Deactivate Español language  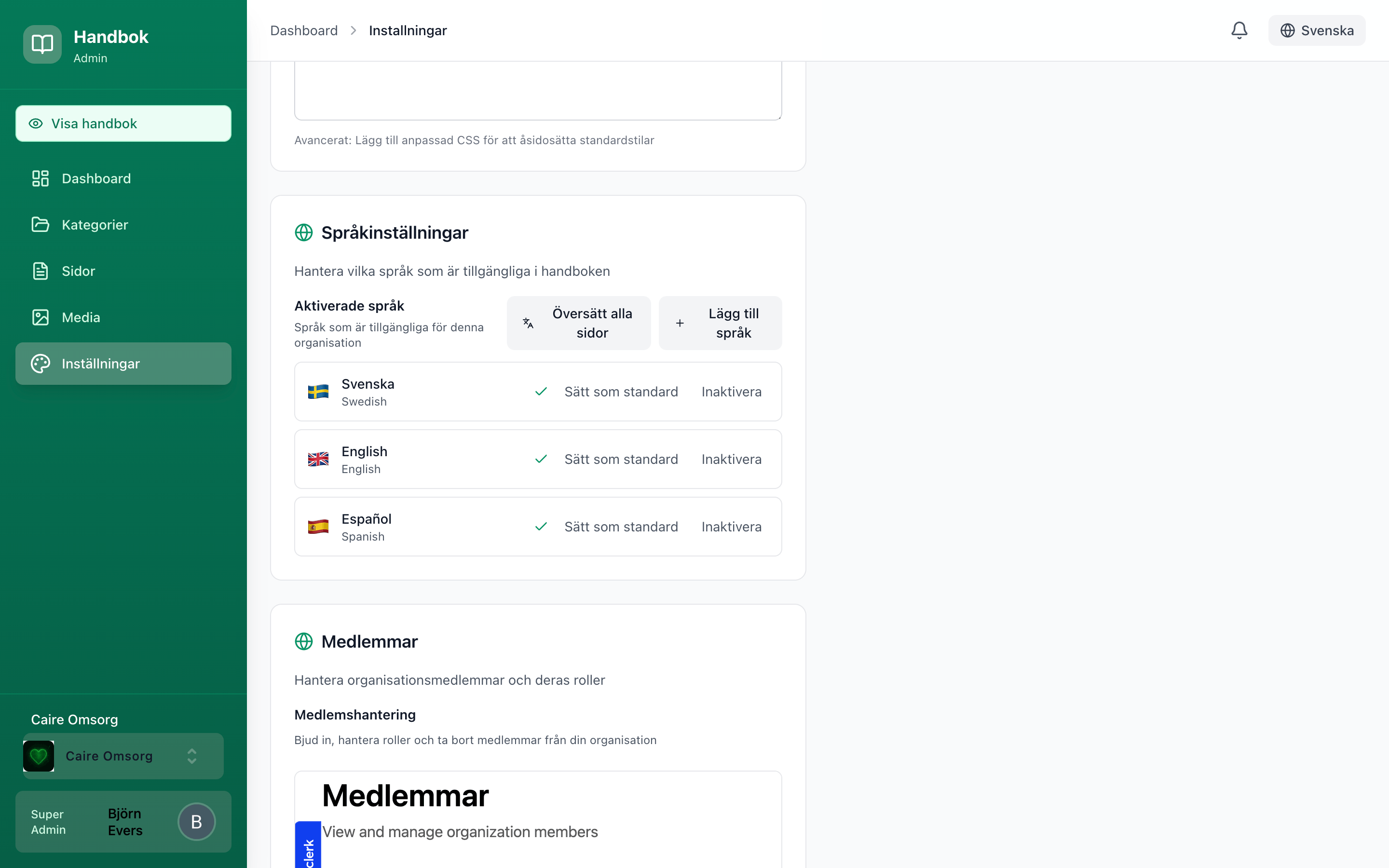coord(731,527)
